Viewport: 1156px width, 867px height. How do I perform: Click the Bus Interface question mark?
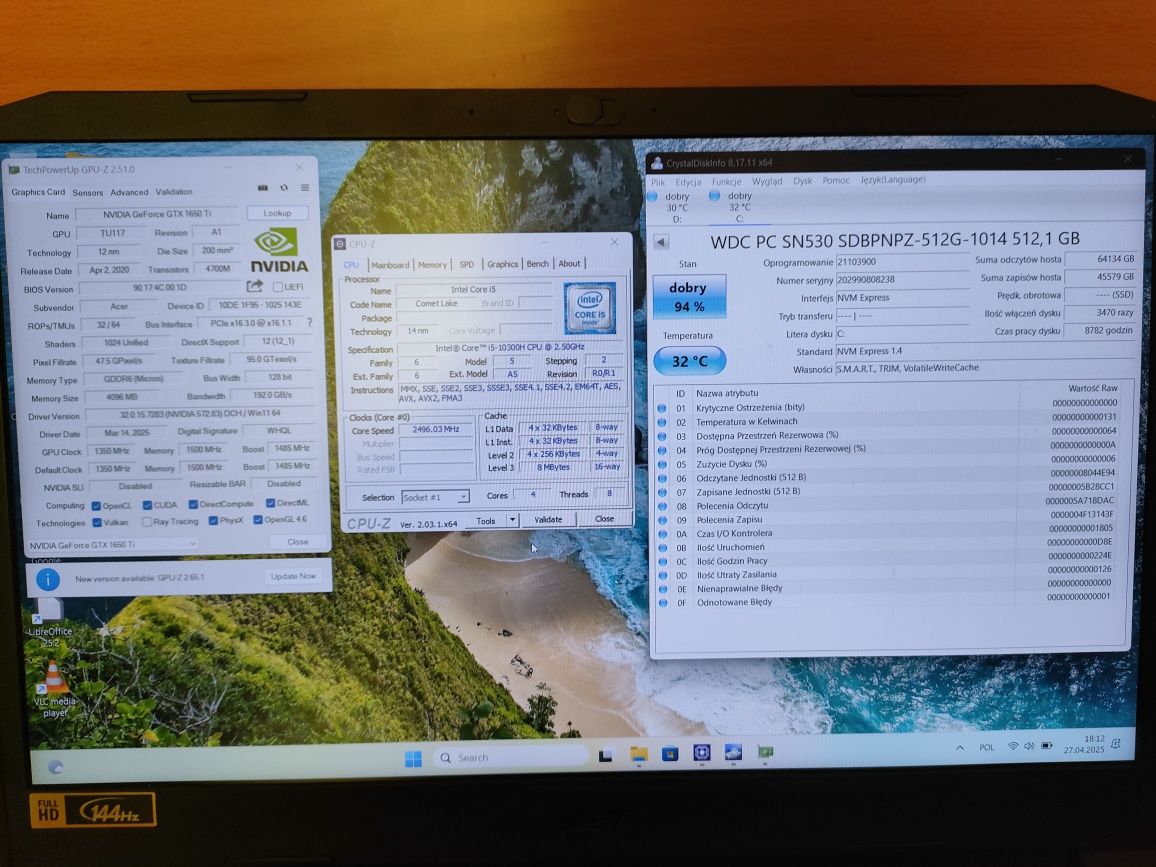point(309,322)
